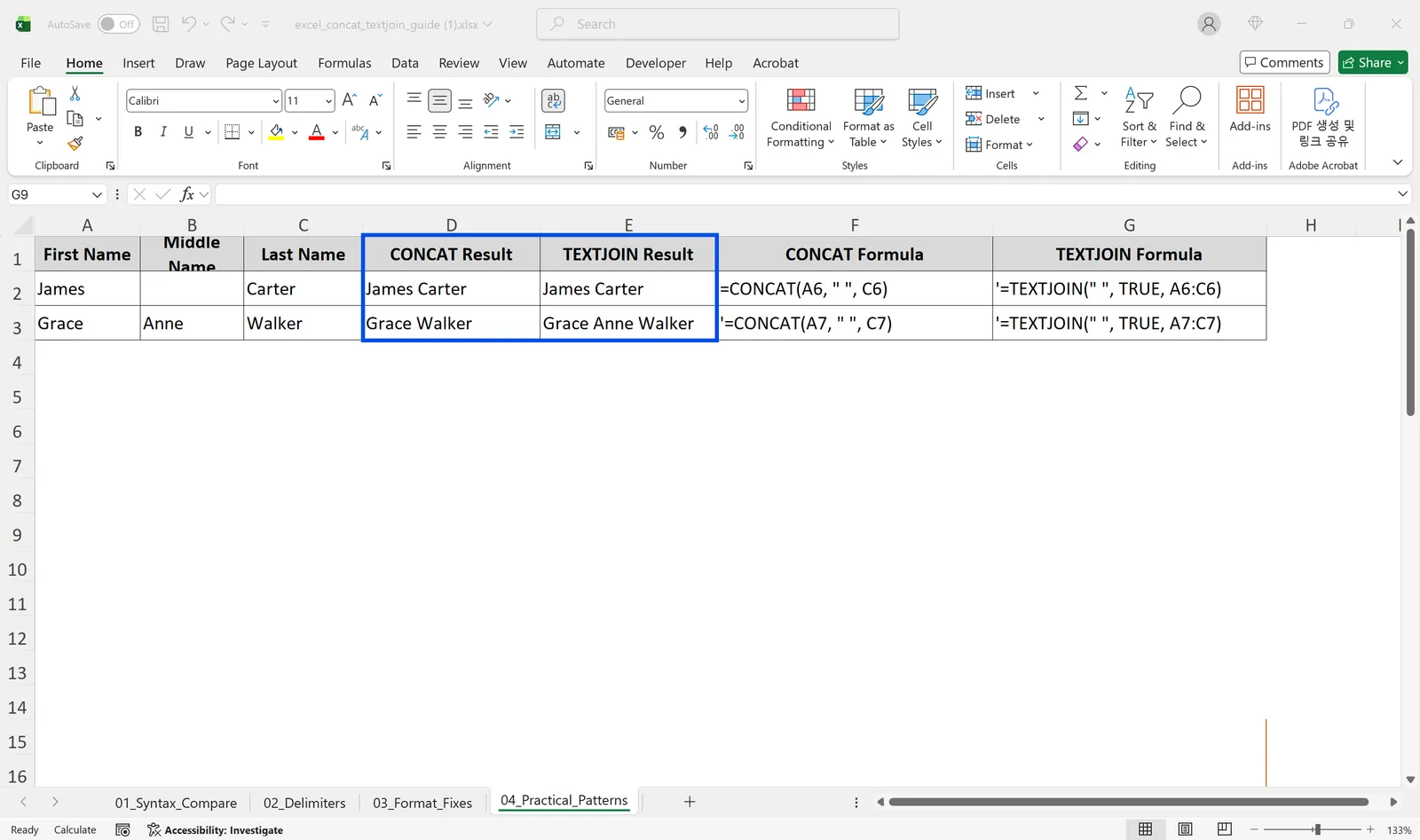Click the AutoSum sigma icon

(x=1081, y=93)
